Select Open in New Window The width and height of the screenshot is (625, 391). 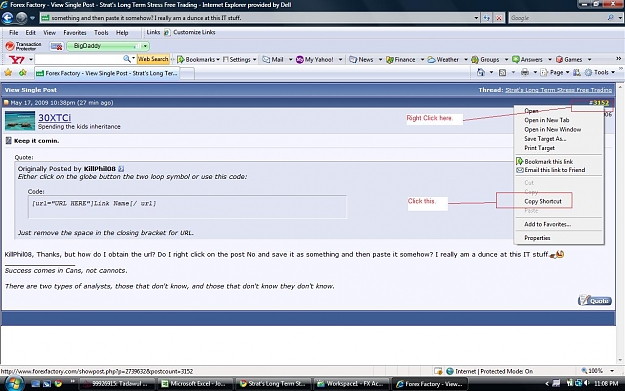(552, 130)
